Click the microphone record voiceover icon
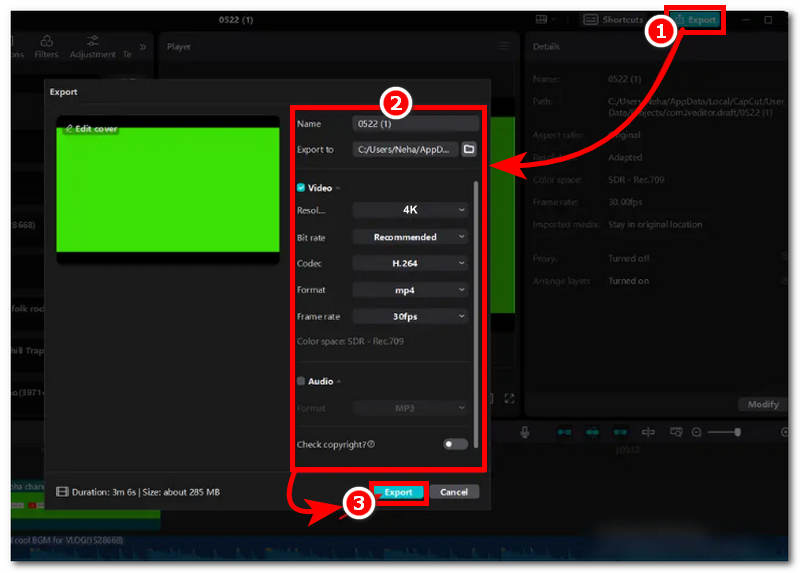The image size is (800, 573). [x=525, y=432]
